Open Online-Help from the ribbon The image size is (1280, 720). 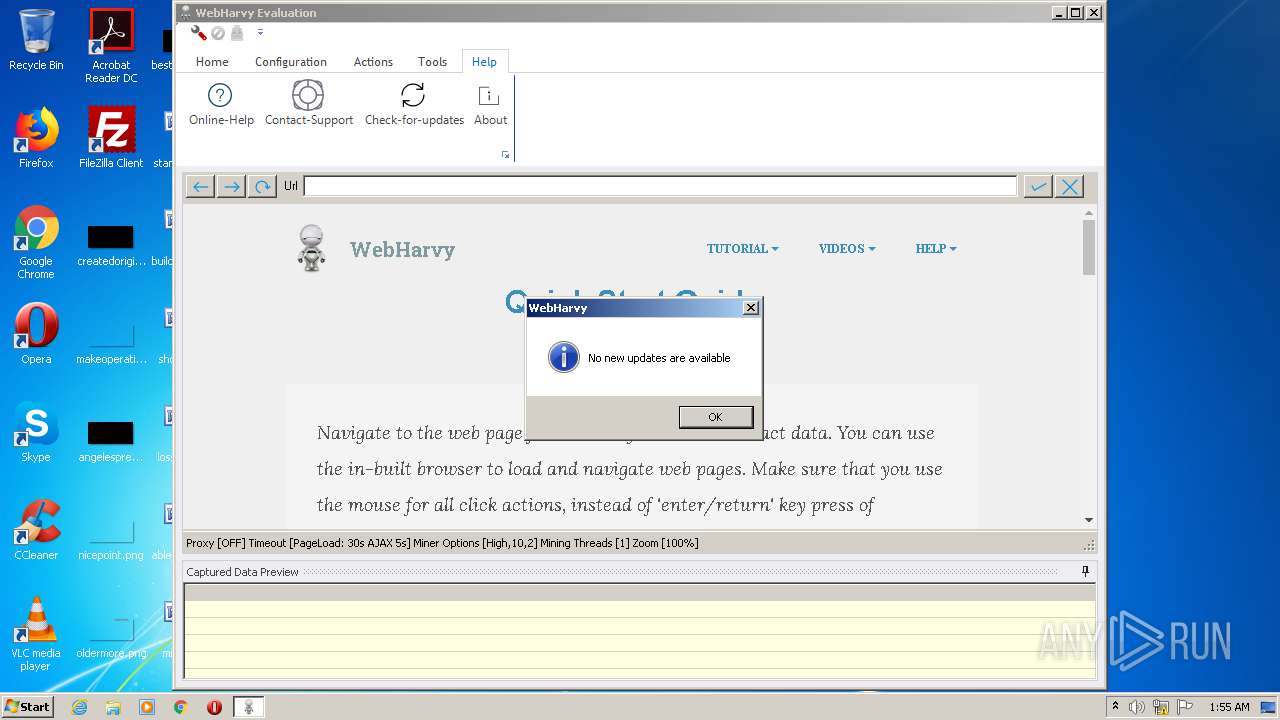tap(221, 104)
